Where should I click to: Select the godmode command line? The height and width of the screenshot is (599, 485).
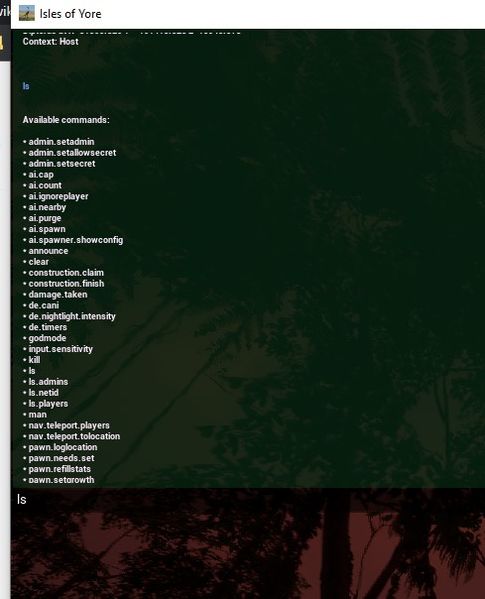point(47,338)
